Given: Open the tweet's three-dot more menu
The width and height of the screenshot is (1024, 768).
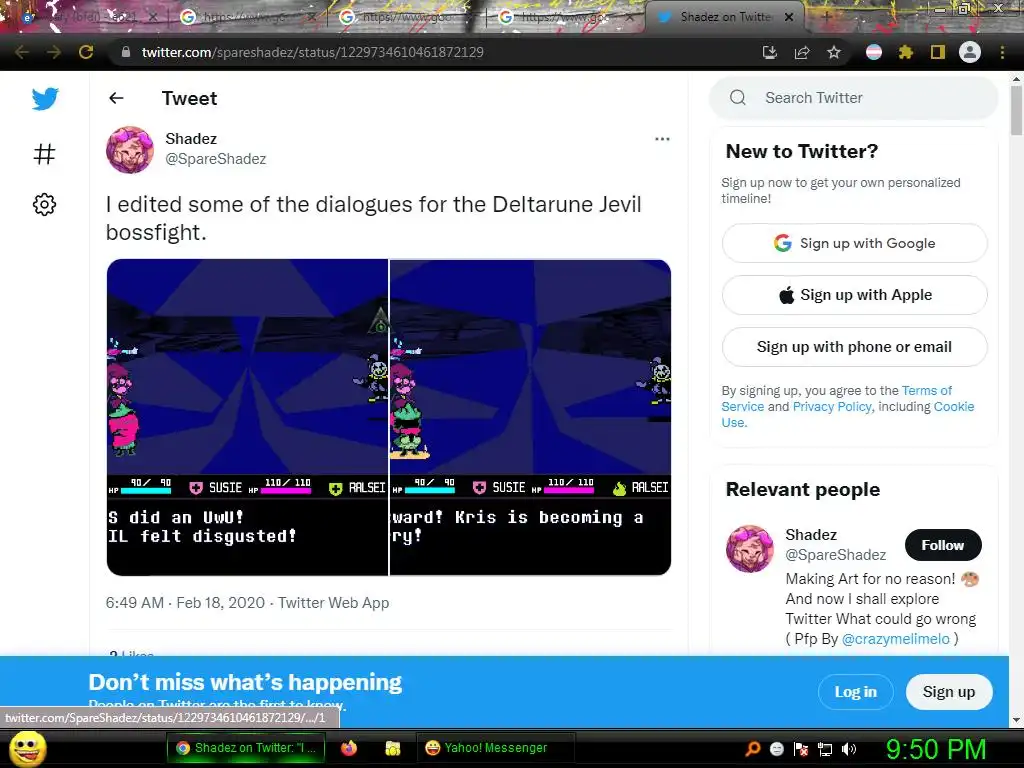Looking at the screenshot, I should 662,139.
